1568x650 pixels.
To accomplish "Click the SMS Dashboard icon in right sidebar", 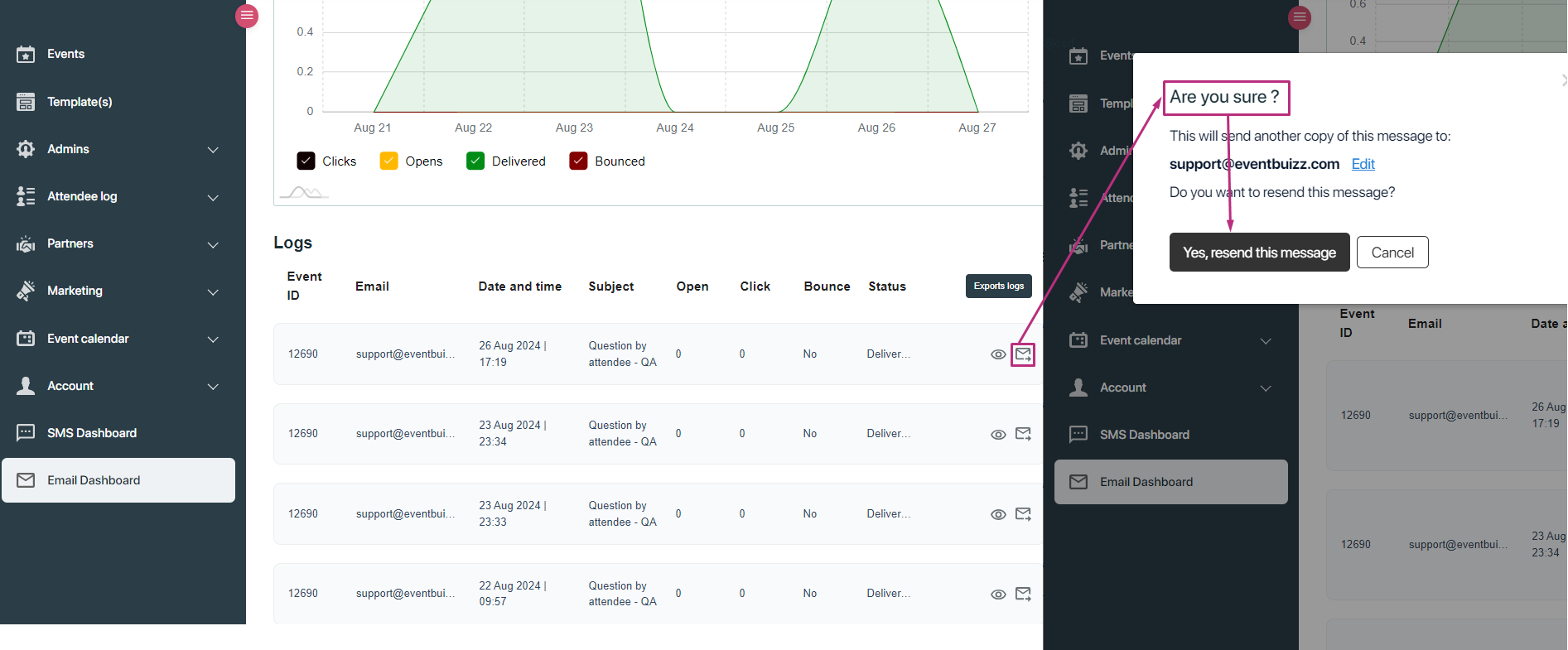I will 1078,435.
